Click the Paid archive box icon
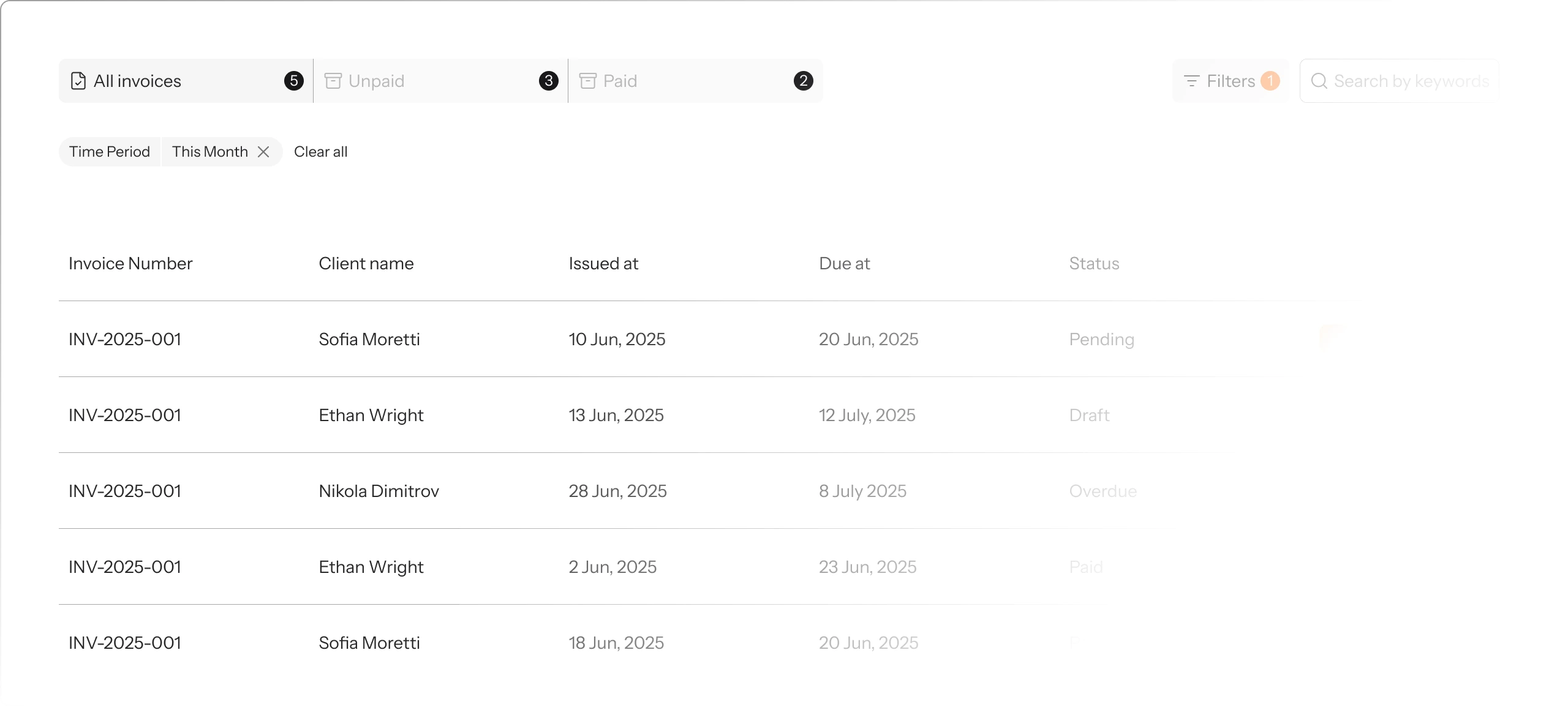Image resolution: width=1568 pixels, height=710 pixels. (x=588, y=81)
